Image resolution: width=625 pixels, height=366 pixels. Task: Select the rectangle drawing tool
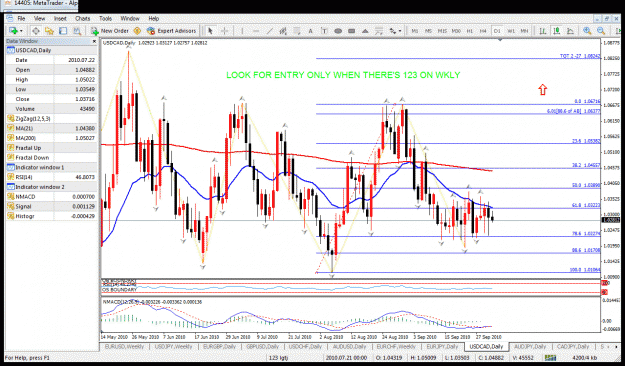coord(352,31)
